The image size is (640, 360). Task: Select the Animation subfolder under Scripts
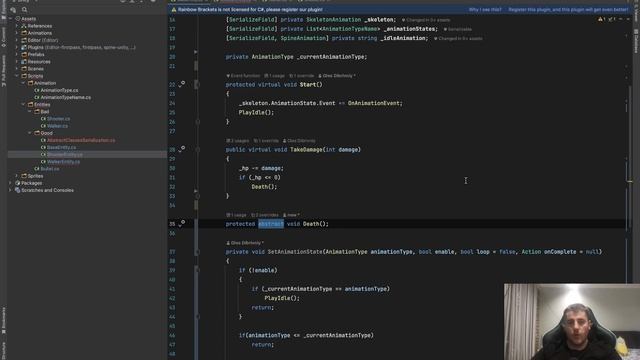[x=45, y=83]
